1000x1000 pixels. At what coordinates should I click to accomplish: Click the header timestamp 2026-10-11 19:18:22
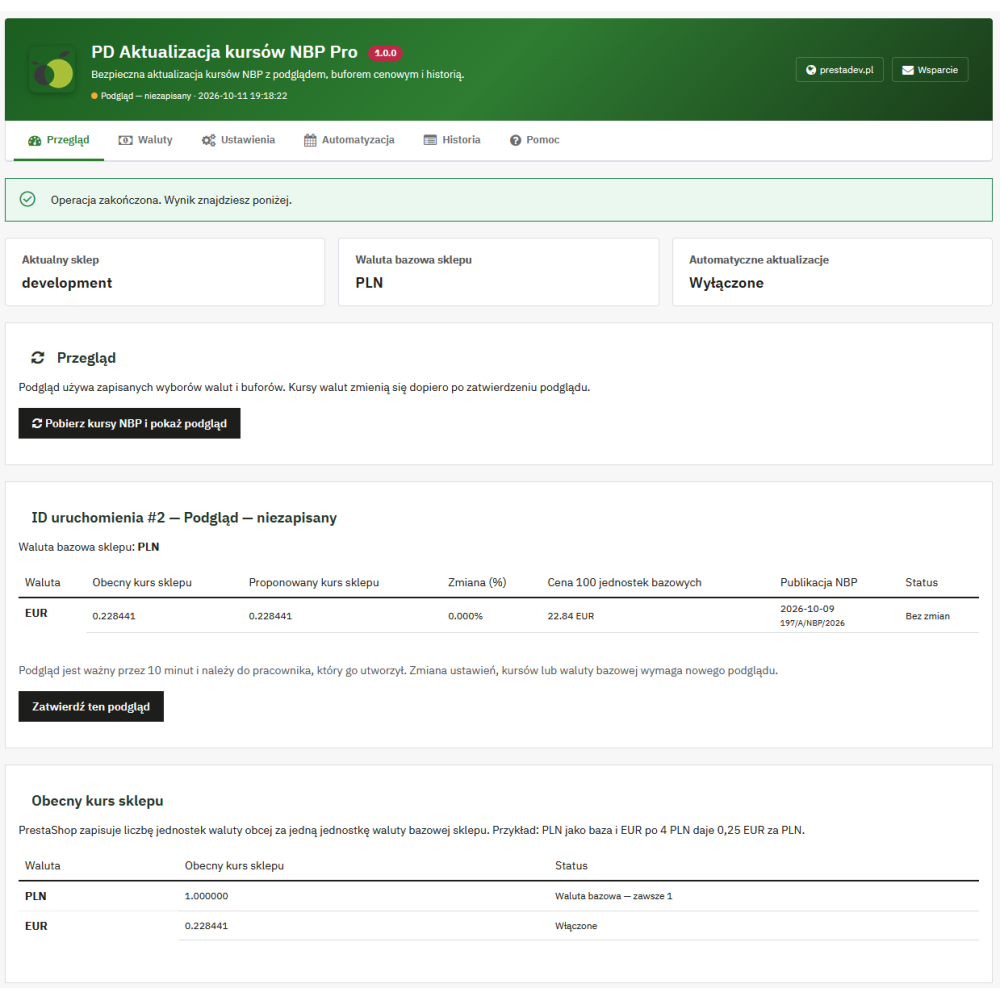(243, 96)
